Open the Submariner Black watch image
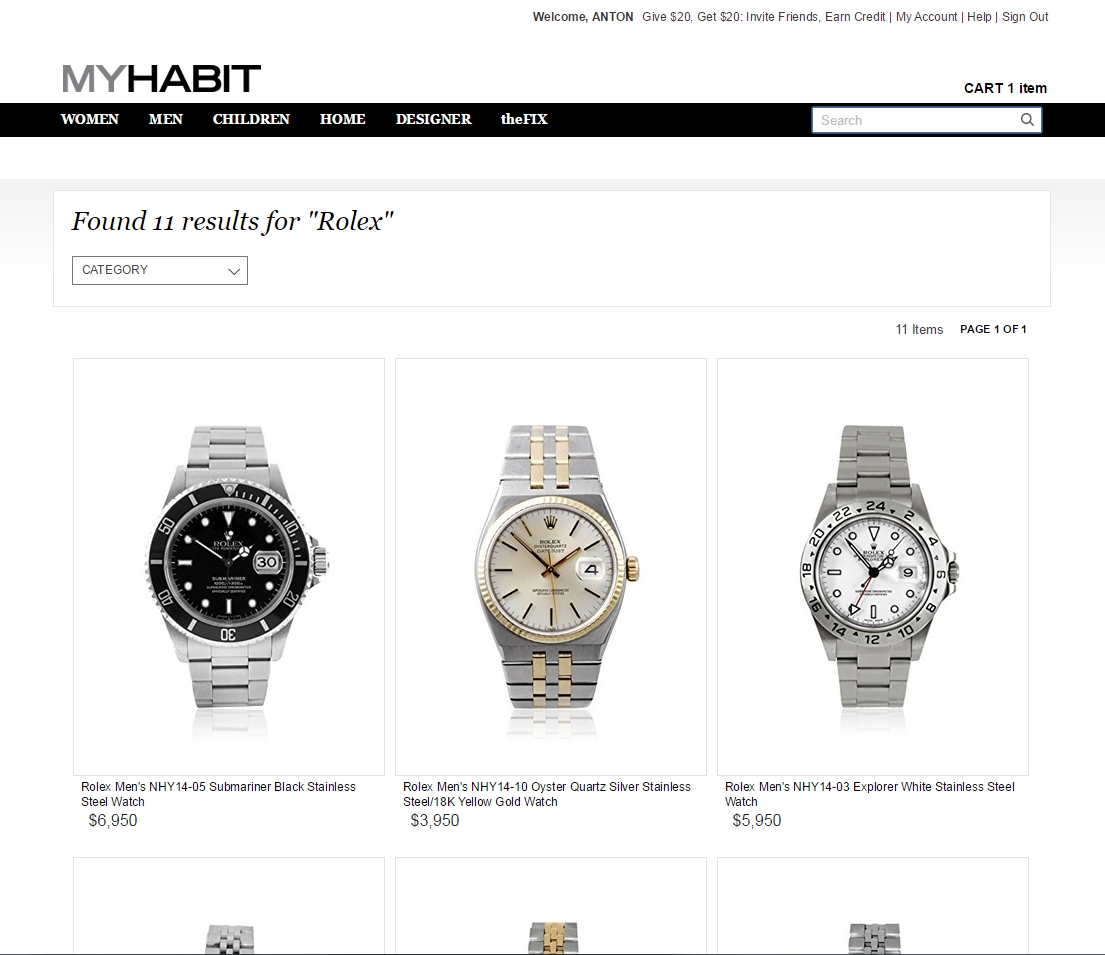Viewport: 1105px width, 955px height. tap(229, 567)
